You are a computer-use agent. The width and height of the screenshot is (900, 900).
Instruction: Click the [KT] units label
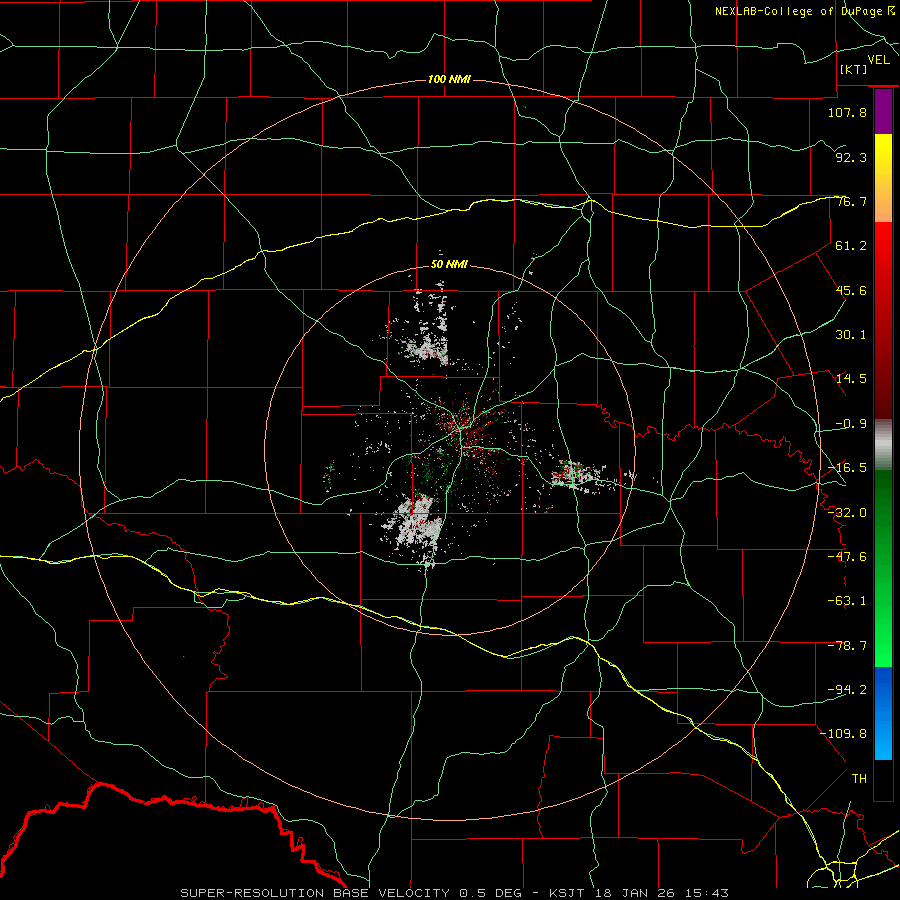(x=854, y=69)
